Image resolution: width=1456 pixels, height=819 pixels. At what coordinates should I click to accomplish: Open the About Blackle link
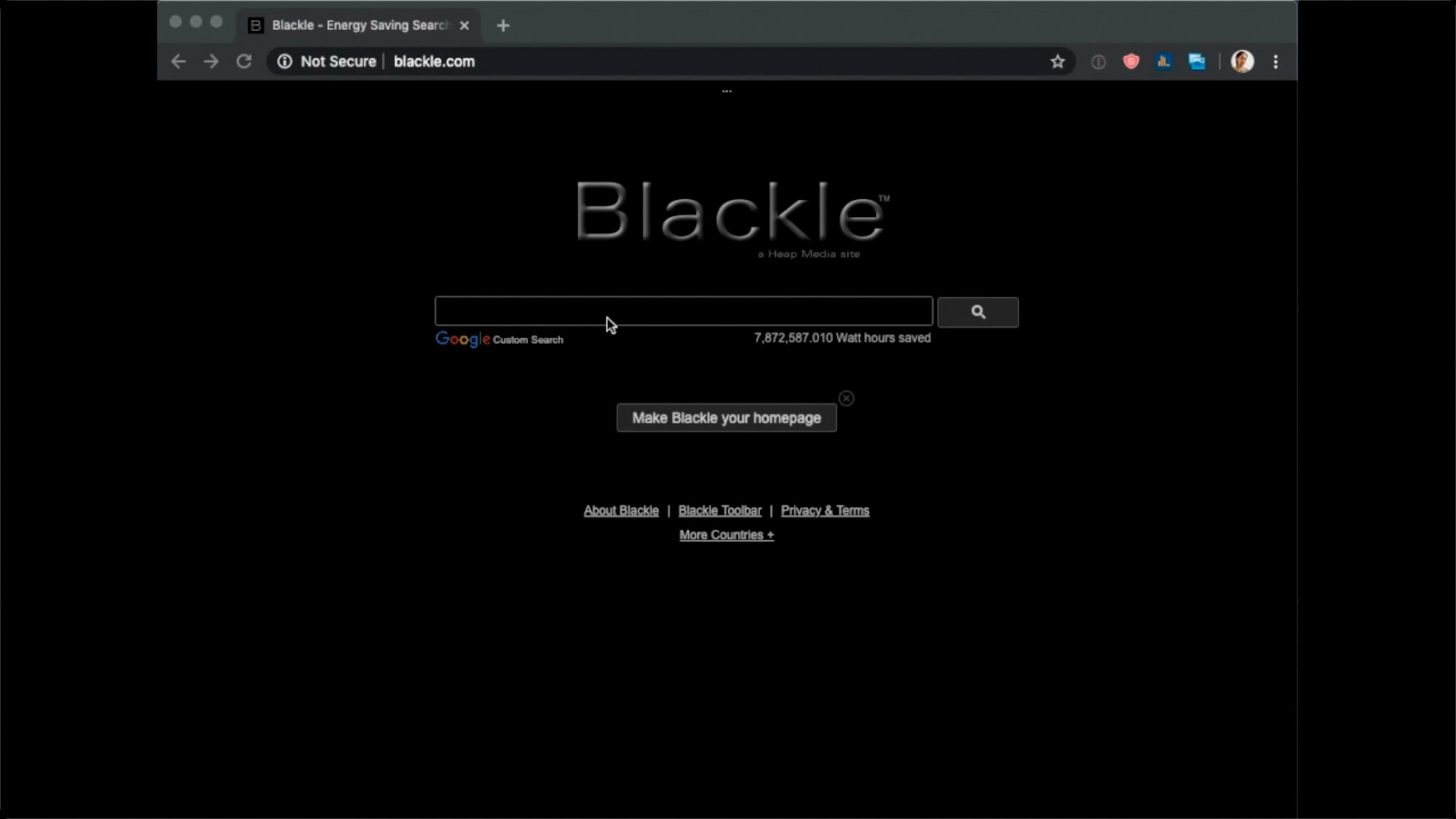[x=621, y=511]
